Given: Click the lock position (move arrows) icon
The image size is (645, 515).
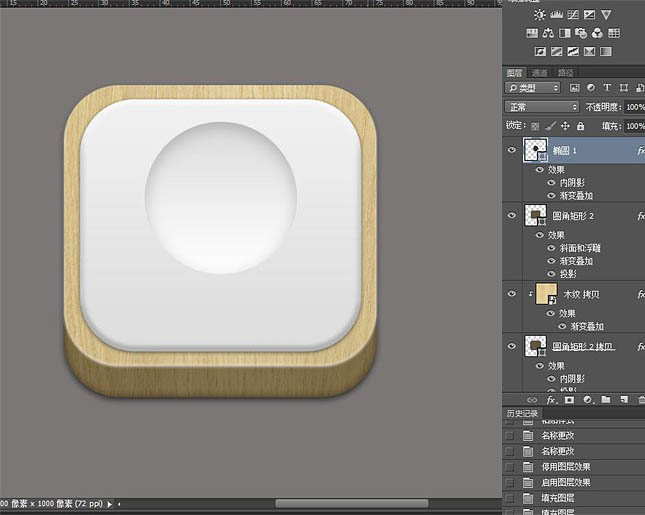Looking at the screenshot, I should (x=566, y=126).
